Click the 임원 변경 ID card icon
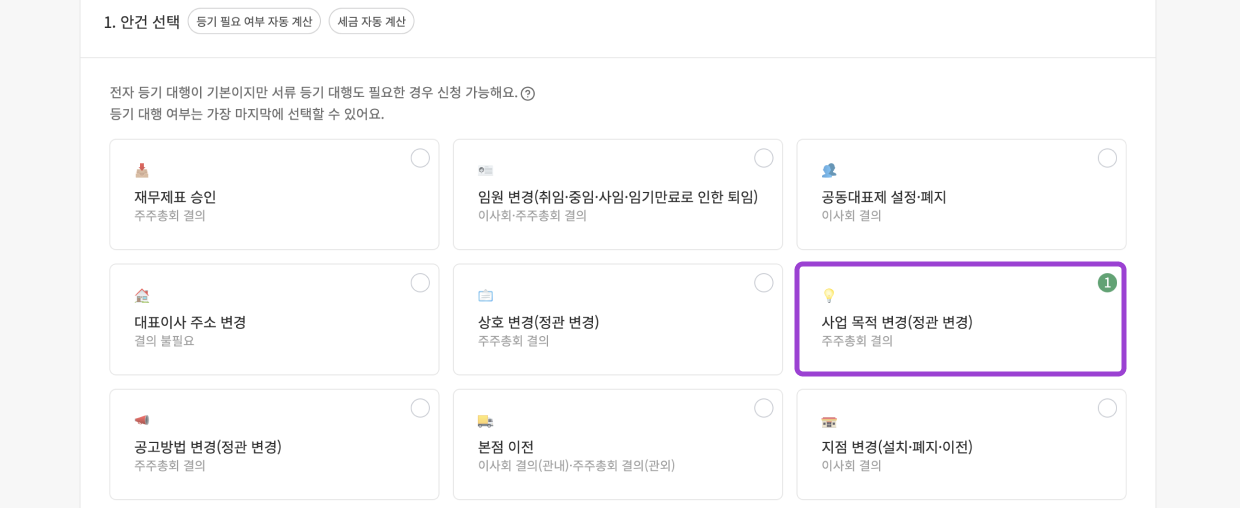This screenshot has width=1240, height=508. coord(485,170)
